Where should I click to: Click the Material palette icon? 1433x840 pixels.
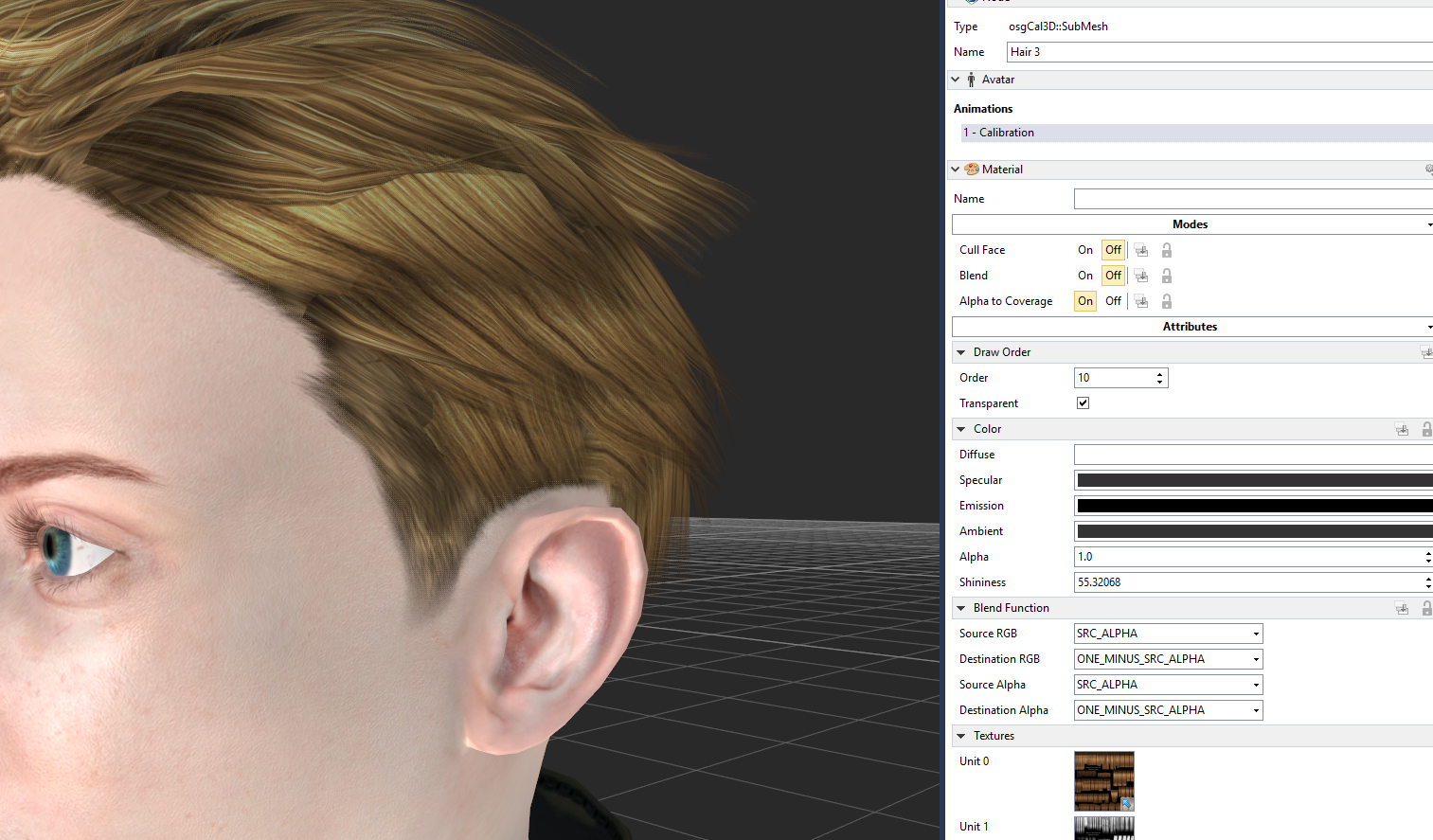click(x=972, y=170)
